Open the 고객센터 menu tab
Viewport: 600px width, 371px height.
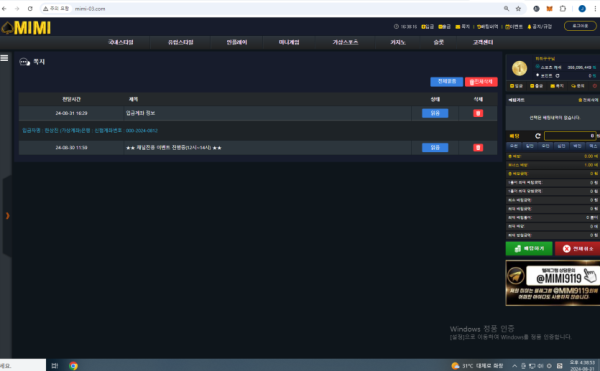[x=483, y=42]
